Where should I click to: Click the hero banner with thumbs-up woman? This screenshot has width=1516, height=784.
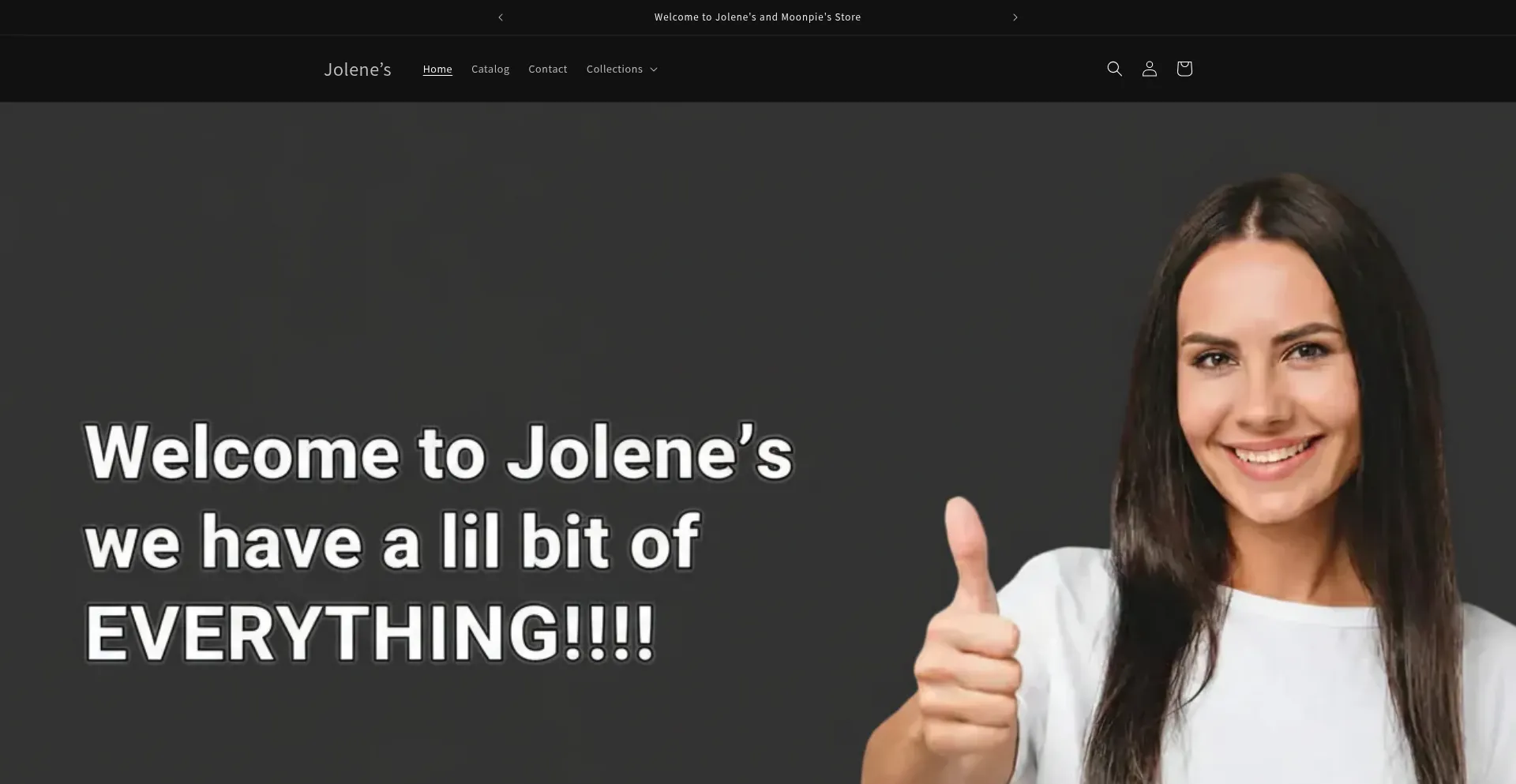pos(758,443)
